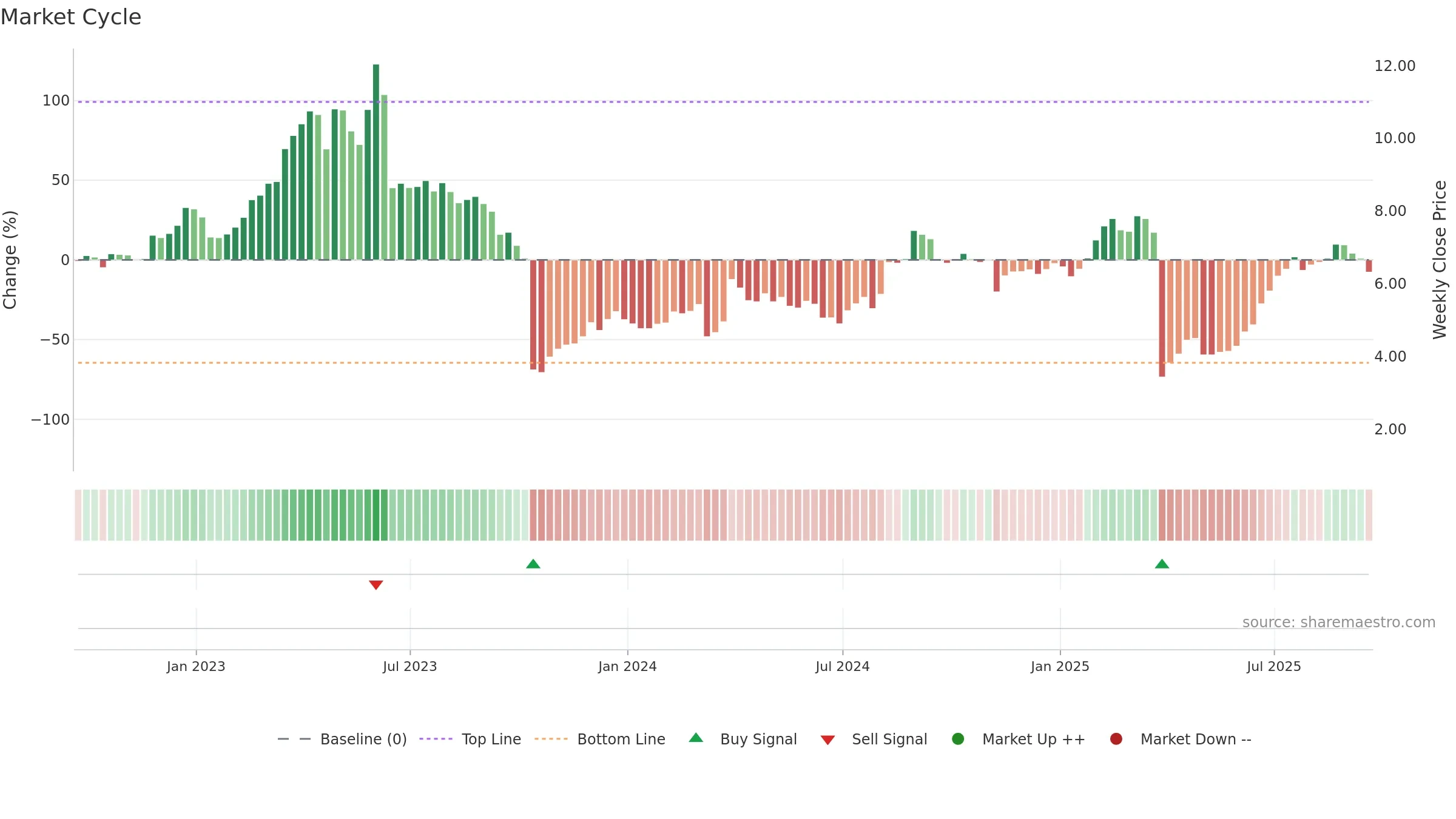Click the Jul 2024 axis label
The height and width of the screenshot is (819, 1456).
coord(843,667)
